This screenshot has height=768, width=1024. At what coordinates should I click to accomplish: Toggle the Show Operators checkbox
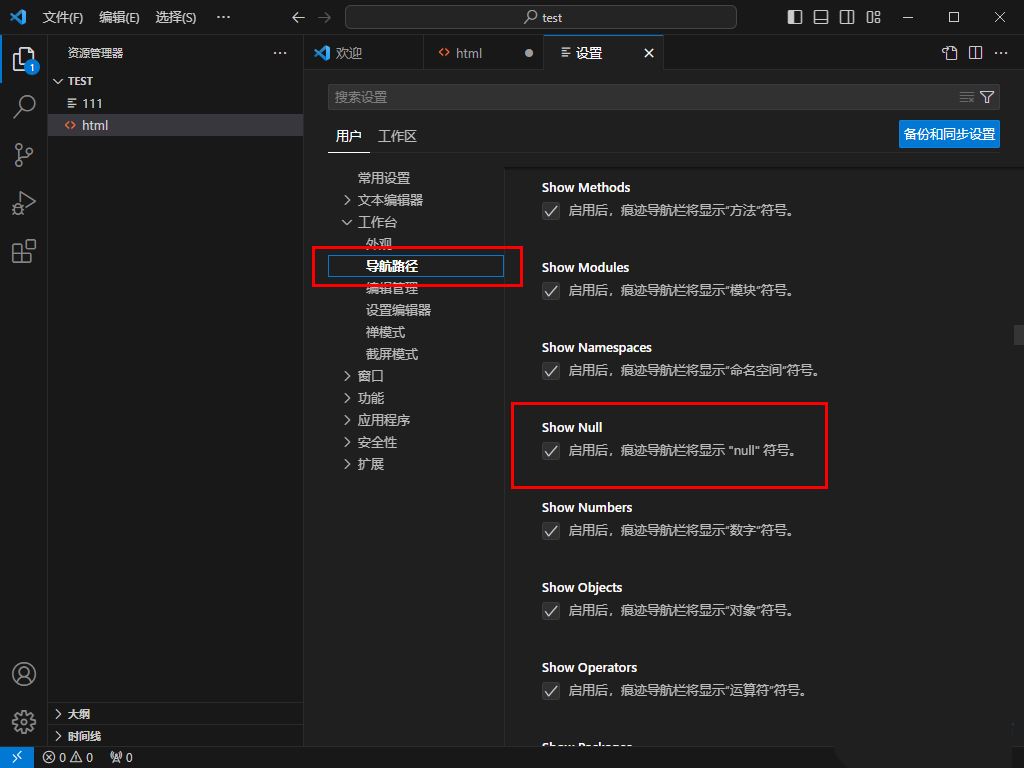tap(551, 691)
